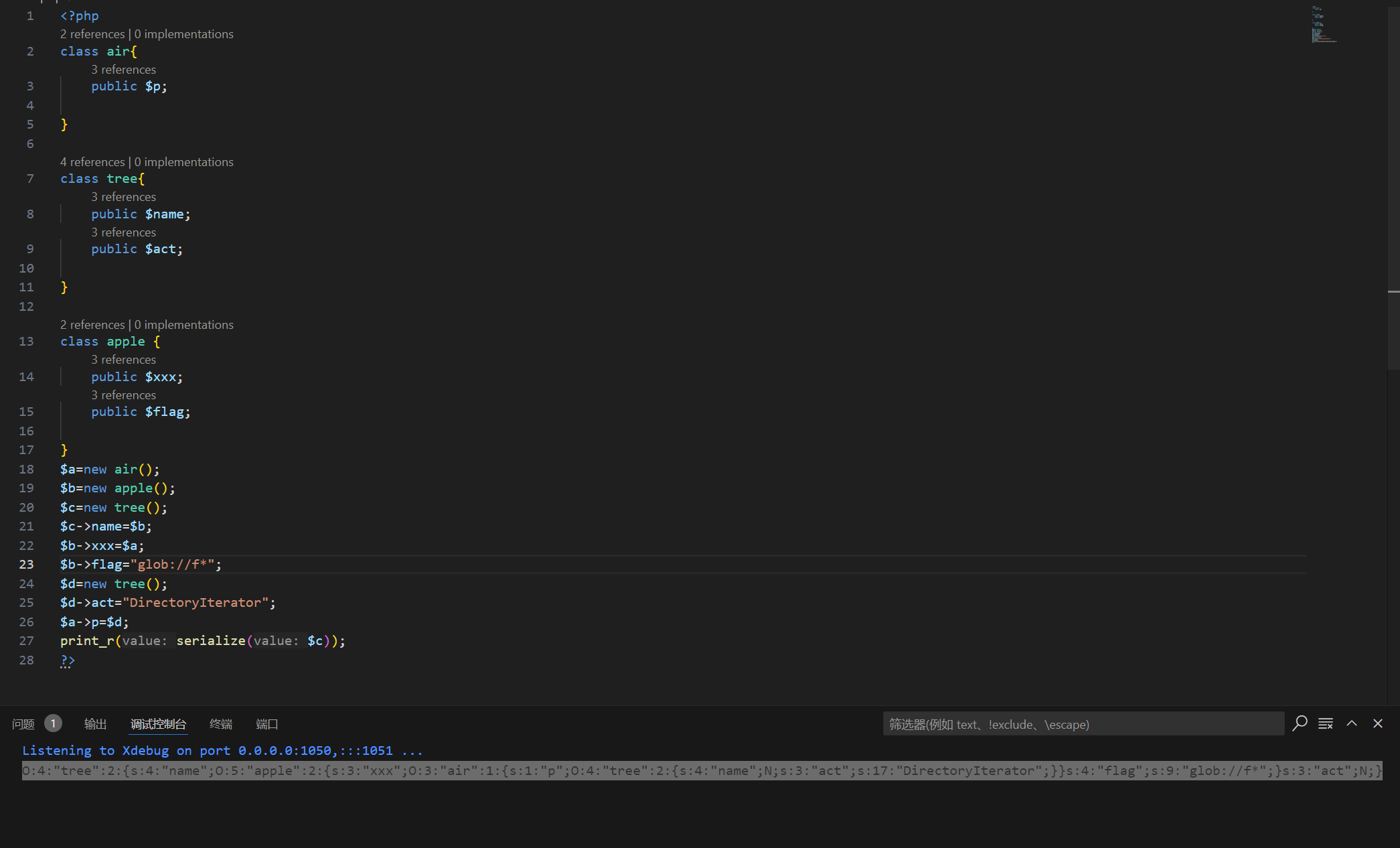This screenshot has width=1400, height=848.
Task: Clear the debug console output
Action: pos(1326,723)
